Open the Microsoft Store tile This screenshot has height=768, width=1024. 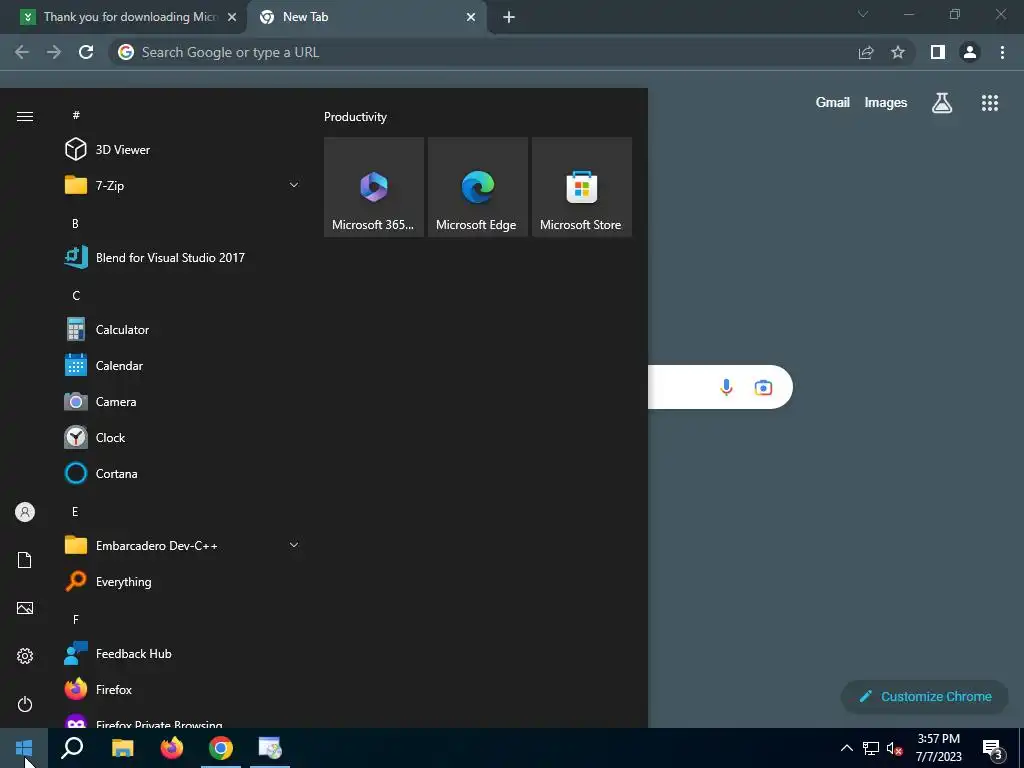tap(581, 187)
